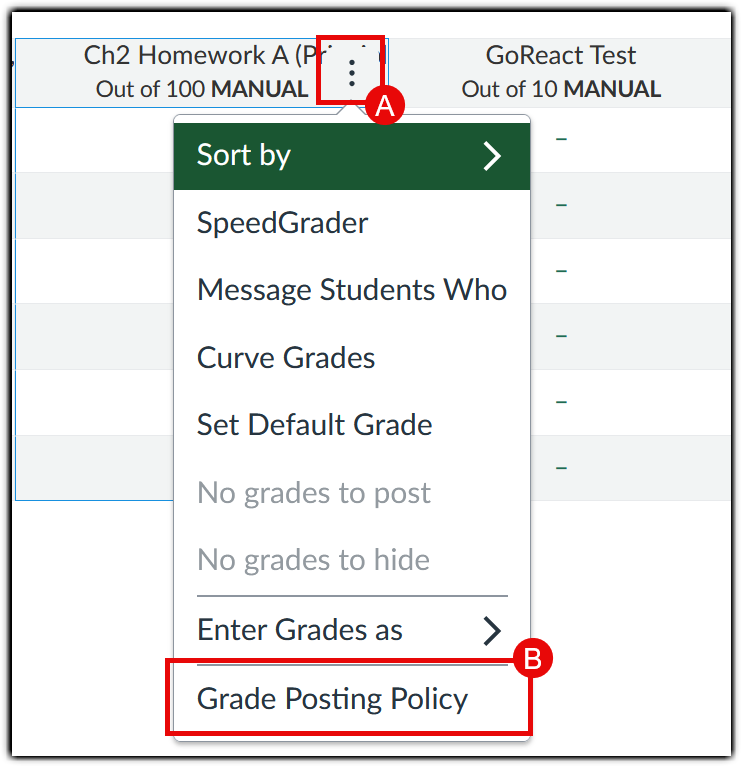Select the second row GoReact Test grade cell

pyautogui.click(x=561, y=205)
